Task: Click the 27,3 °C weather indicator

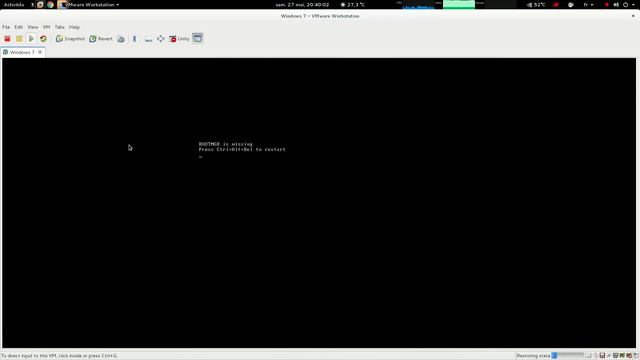Action: click(353, 5)
